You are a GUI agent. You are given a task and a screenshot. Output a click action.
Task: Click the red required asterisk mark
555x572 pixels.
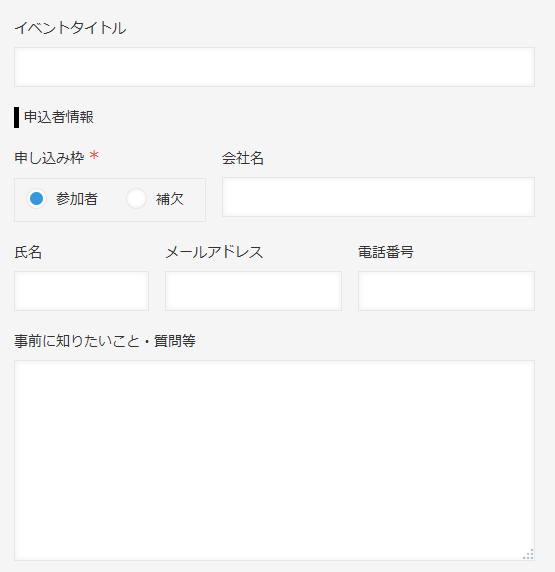94,156
